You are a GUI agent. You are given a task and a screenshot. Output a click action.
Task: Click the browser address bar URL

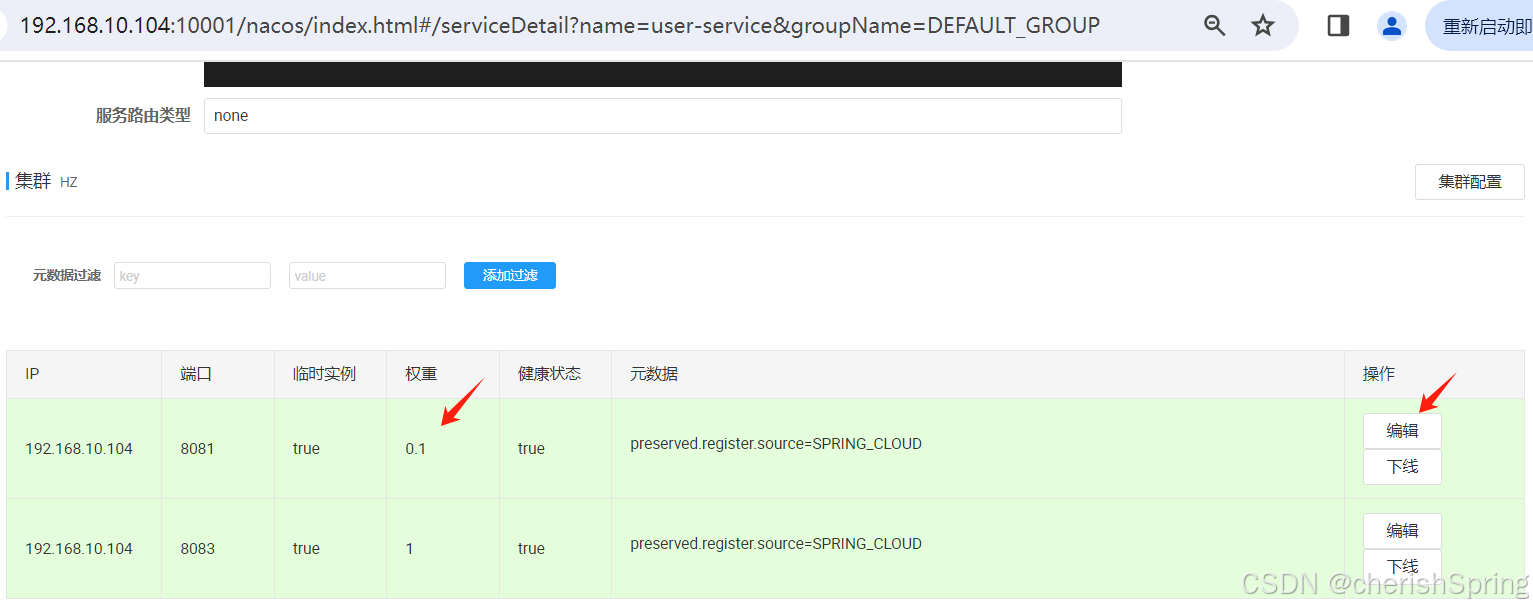tap(560, 26)
